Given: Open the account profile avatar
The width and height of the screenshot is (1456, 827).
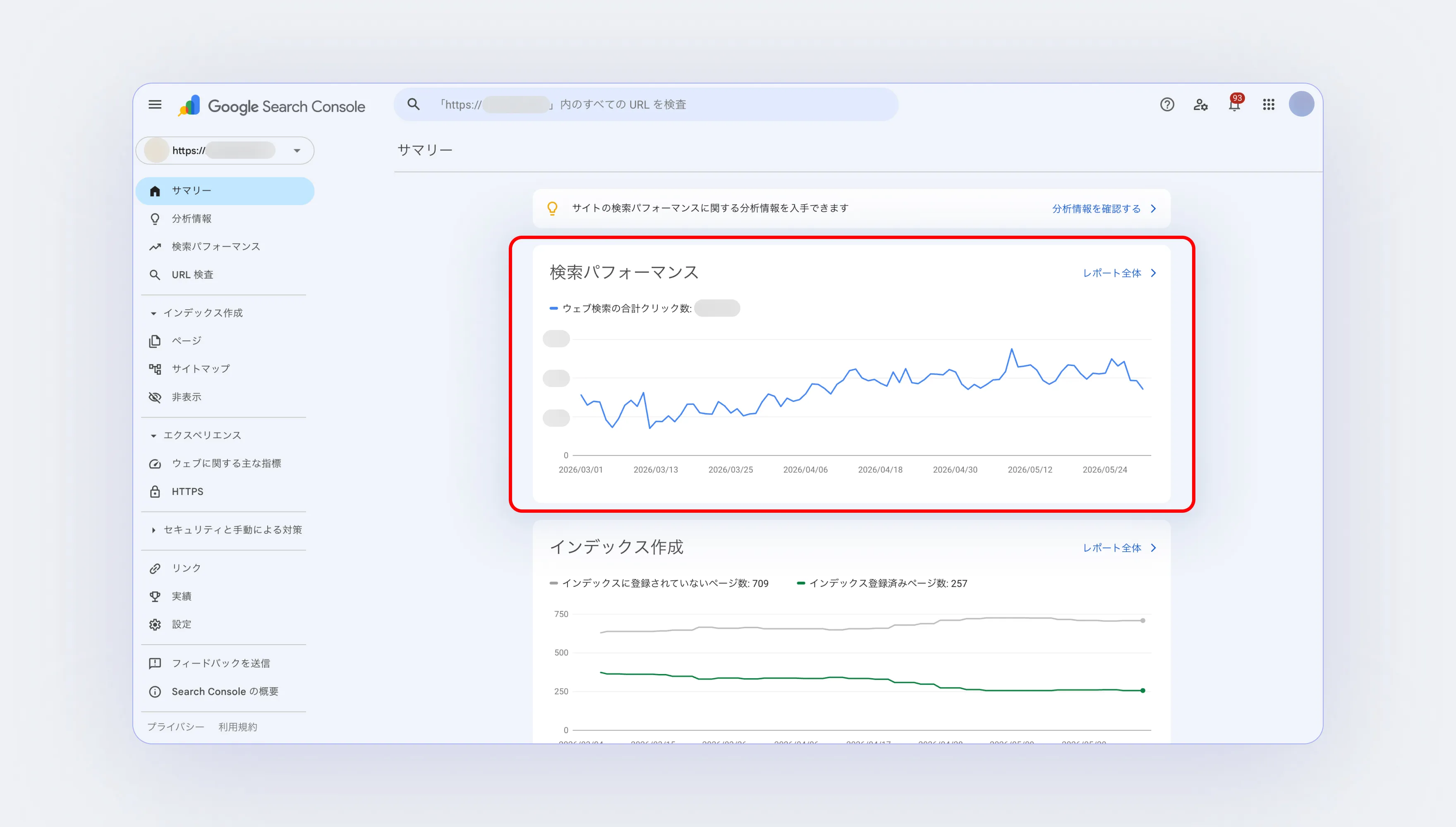Looking at the screenshot, I should [x=1301, y=105].
